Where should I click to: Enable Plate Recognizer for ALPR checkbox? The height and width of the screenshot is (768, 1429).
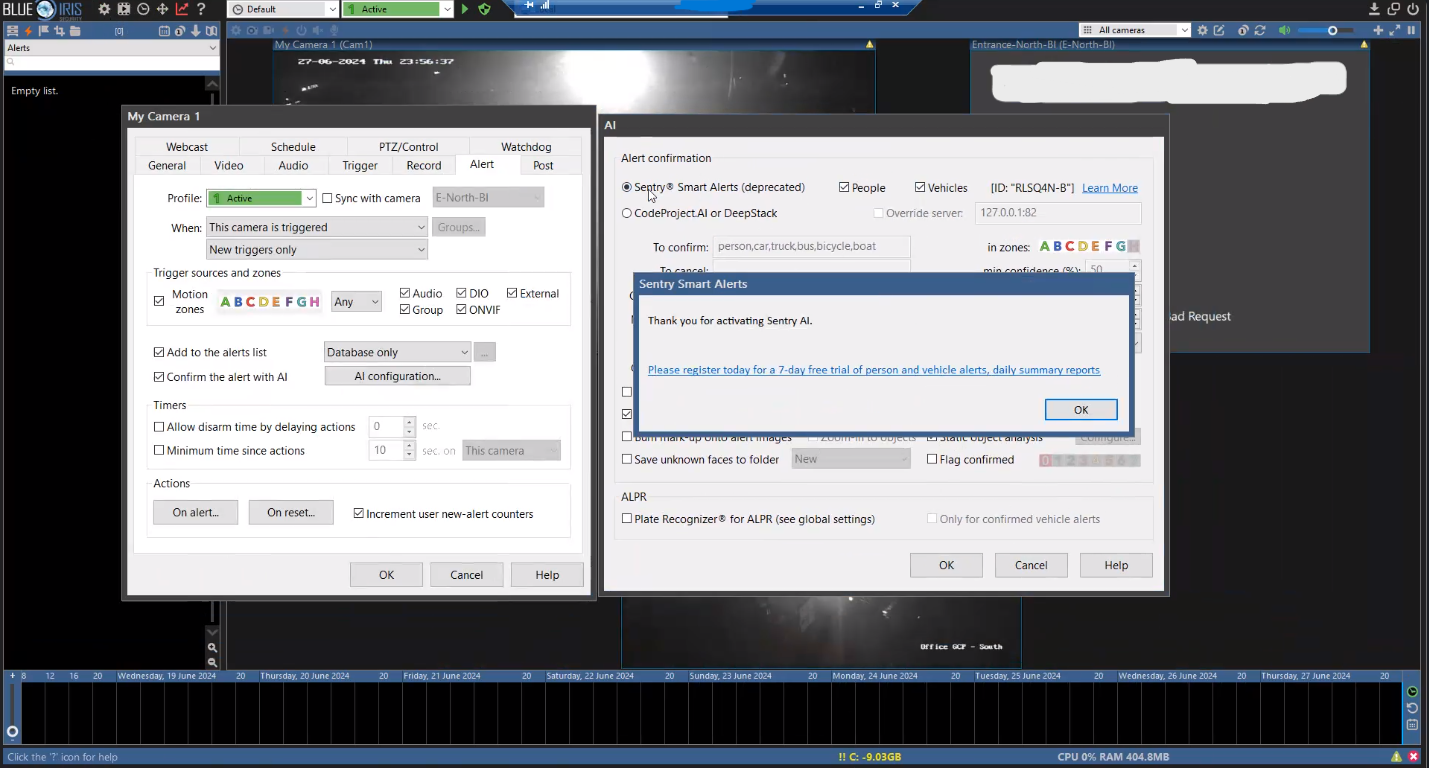[627, 519]
